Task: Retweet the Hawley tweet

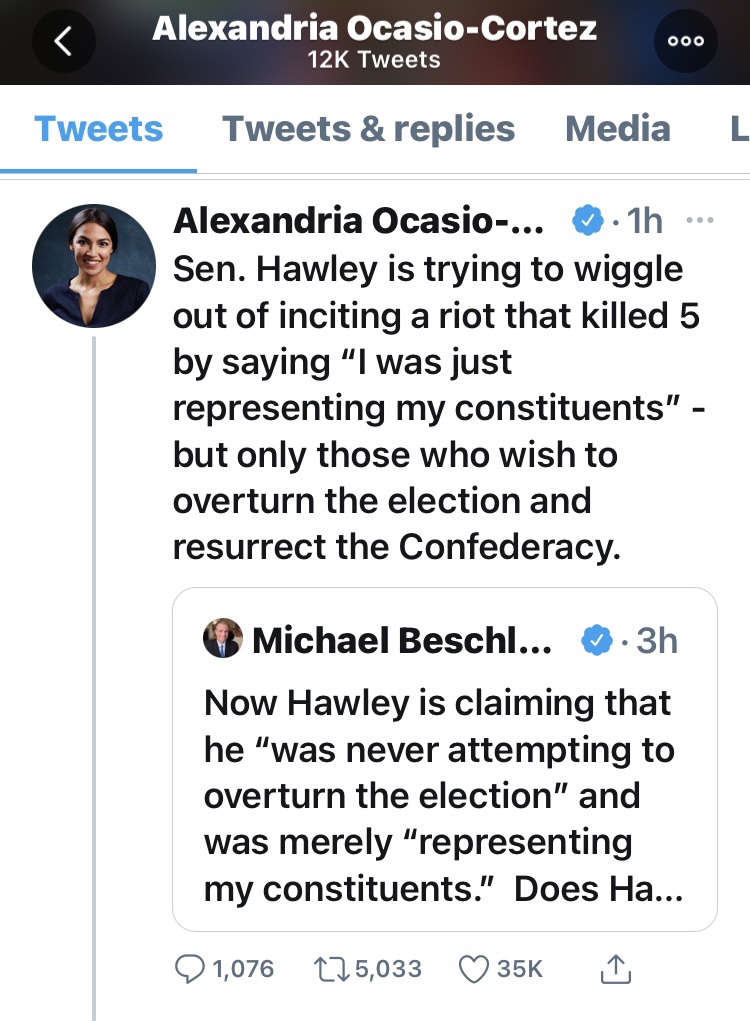Action: tap(328, 968)
